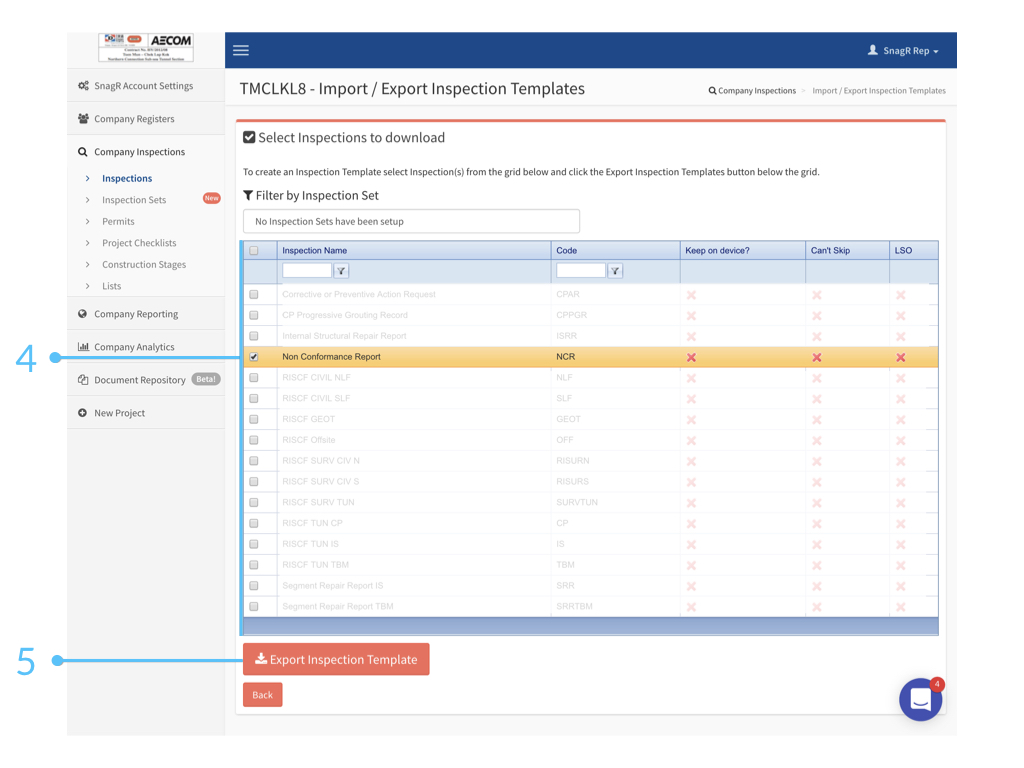Image resolution: width=1024 pixels, height=768 pixels.
Task: Click Keep on device X for NCR row
Action: 691,357
